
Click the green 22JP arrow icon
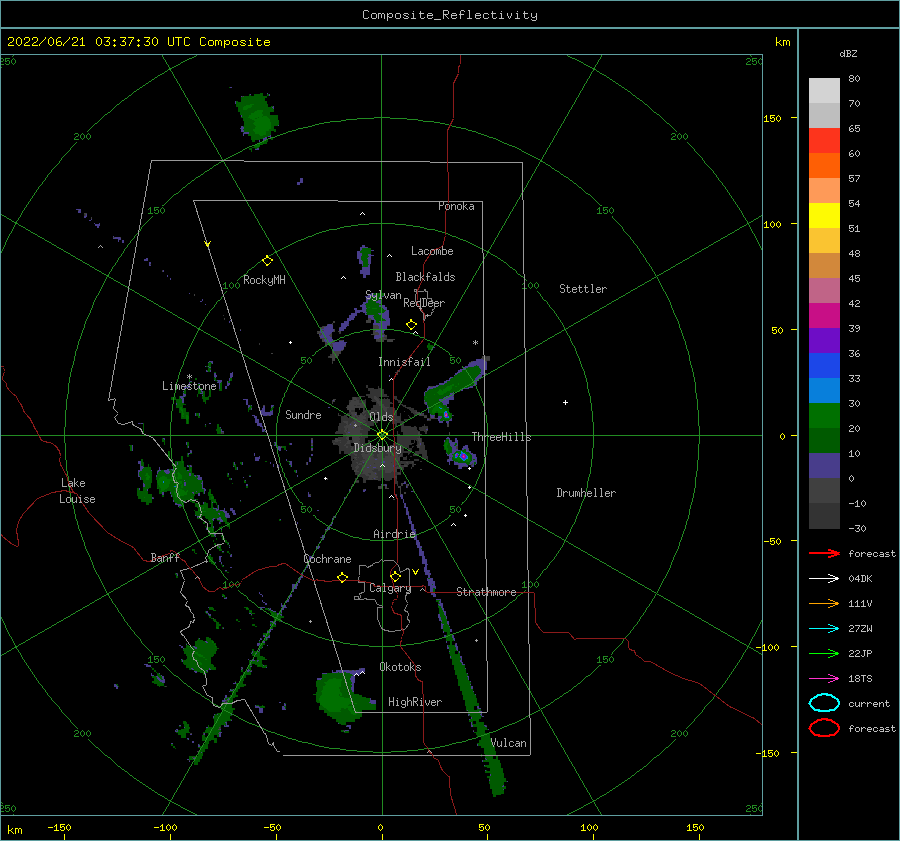click(824, 653)
